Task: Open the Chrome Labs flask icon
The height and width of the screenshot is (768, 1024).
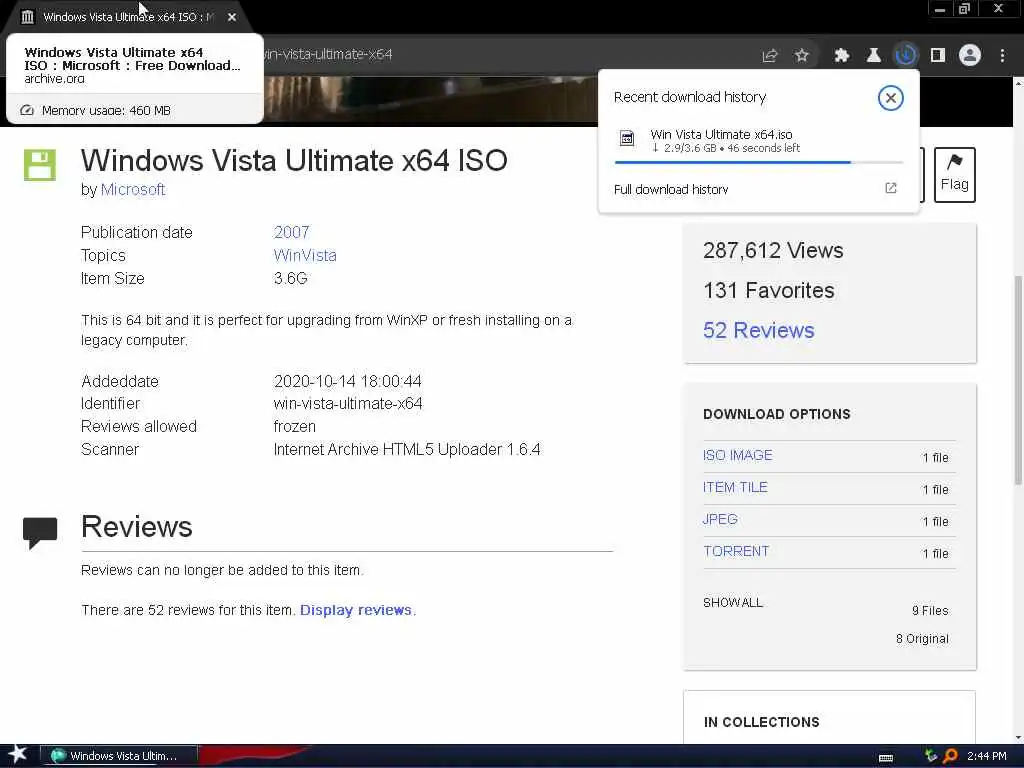Action: [873, 56]
